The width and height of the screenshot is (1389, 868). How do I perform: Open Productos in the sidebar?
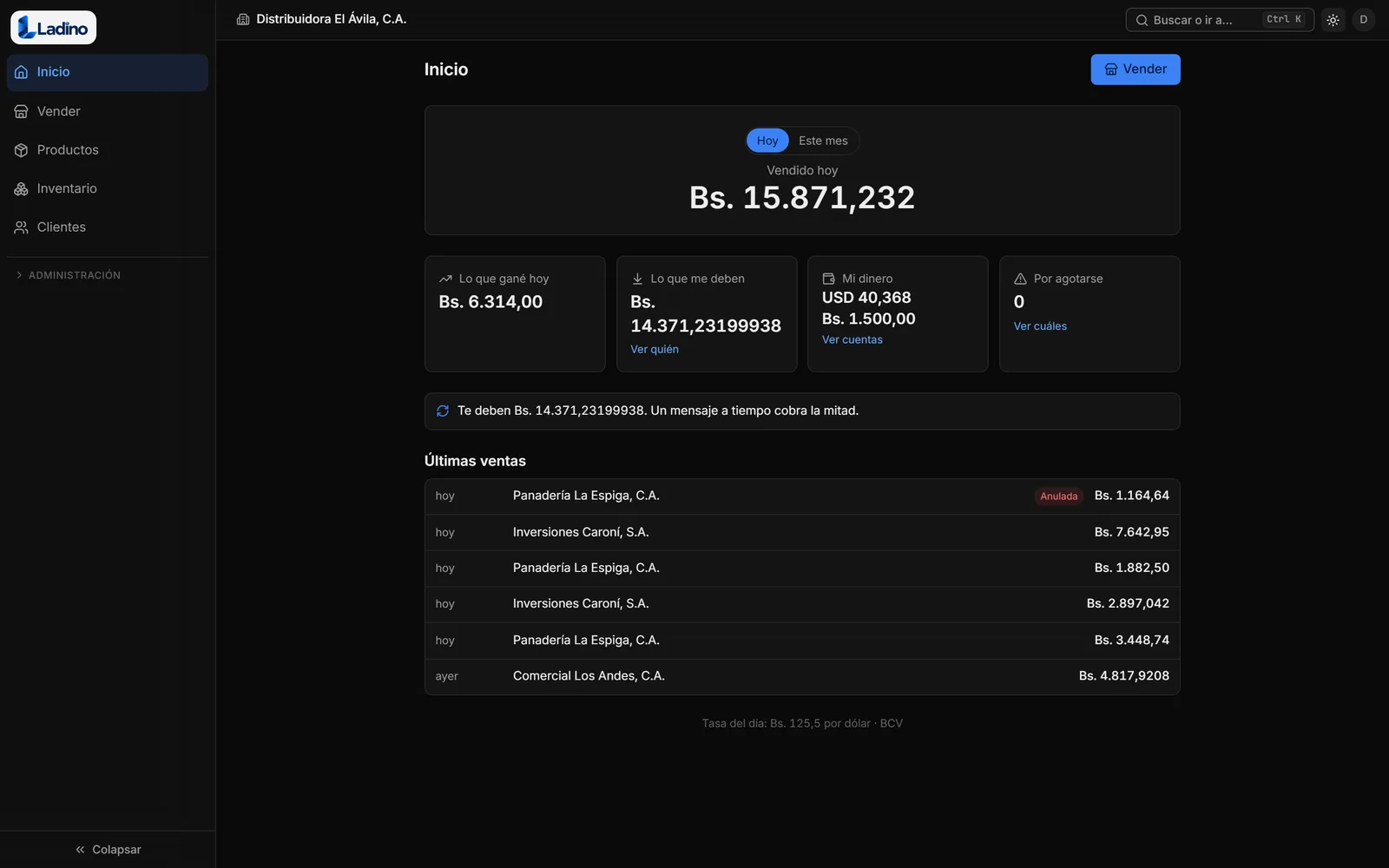point(108,150)
